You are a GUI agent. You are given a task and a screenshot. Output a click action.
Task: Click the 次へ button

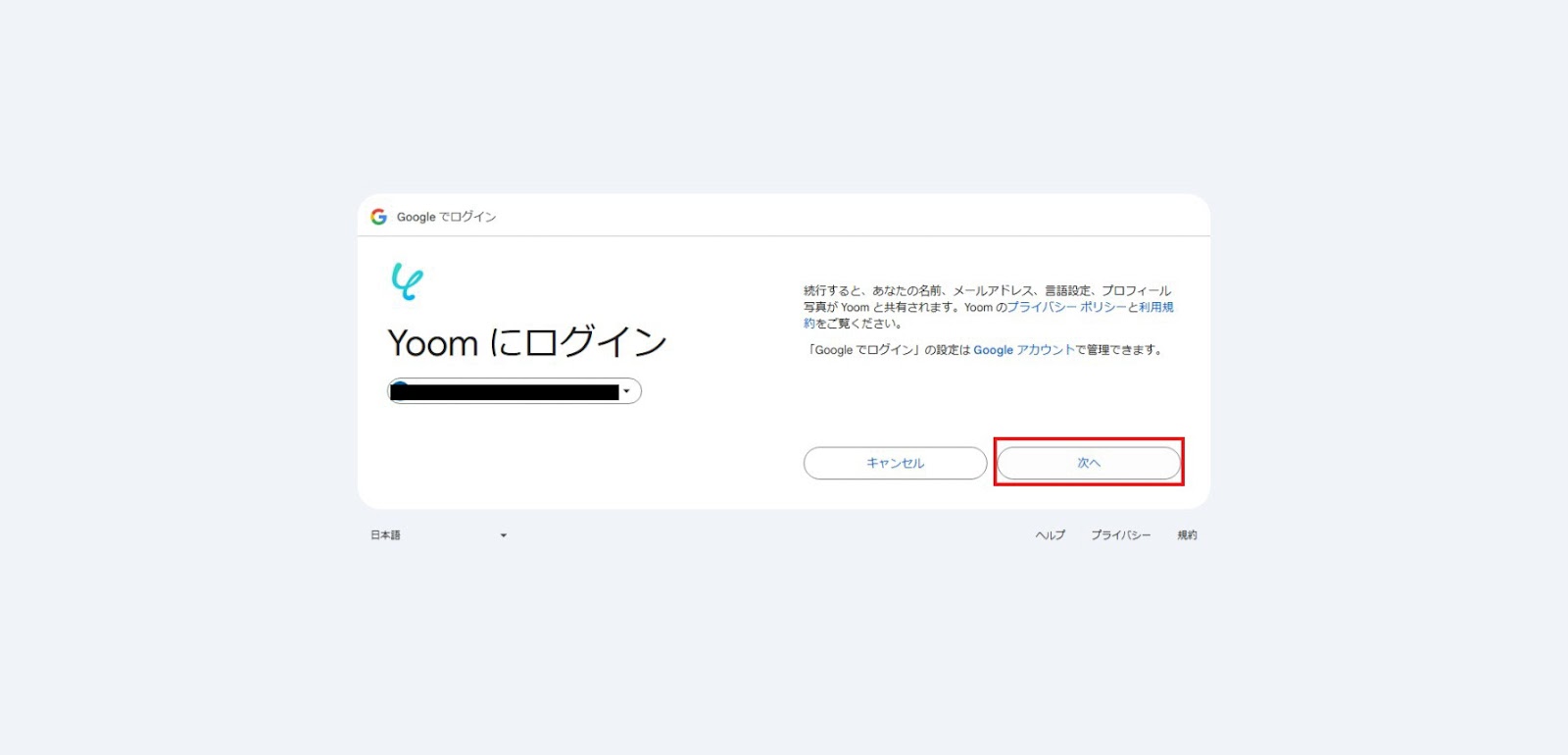click(x=1089, y=463)
